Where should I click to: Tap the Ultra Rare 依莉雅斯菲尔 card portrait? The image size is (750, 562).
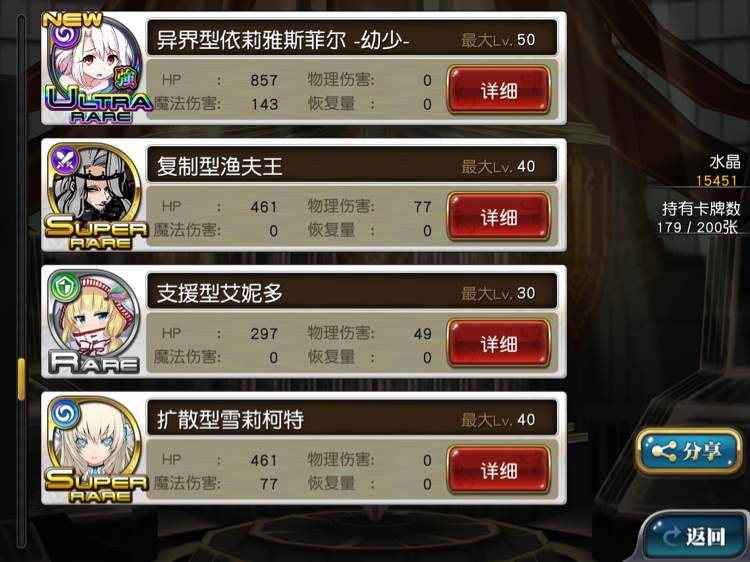[x=94, y=68]
